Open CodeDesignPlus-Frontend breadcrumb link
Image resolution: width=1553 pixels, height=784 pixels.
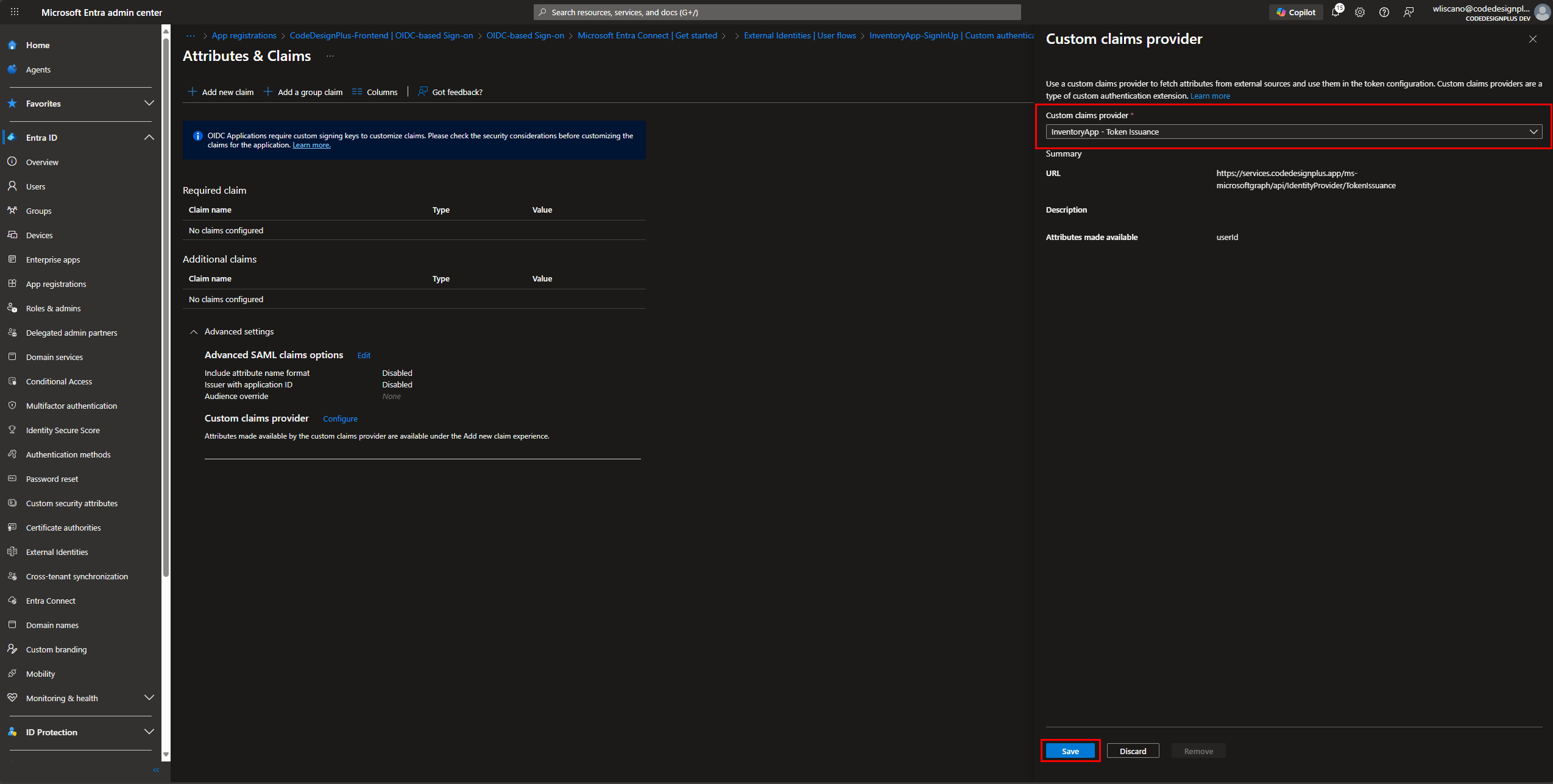point(381,36)
